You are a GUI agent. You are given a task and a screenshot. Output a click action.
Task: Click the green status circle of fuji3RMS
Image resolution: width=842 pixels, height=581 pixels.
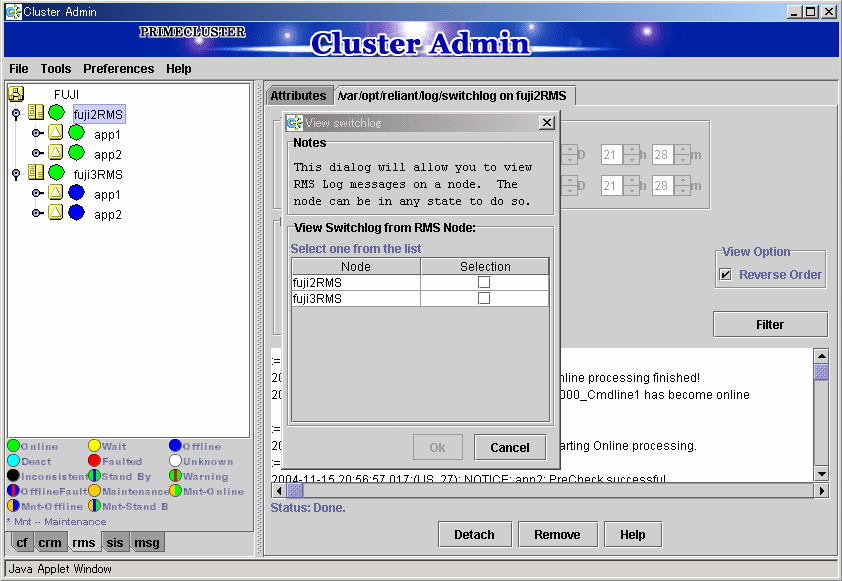[56, 173]
